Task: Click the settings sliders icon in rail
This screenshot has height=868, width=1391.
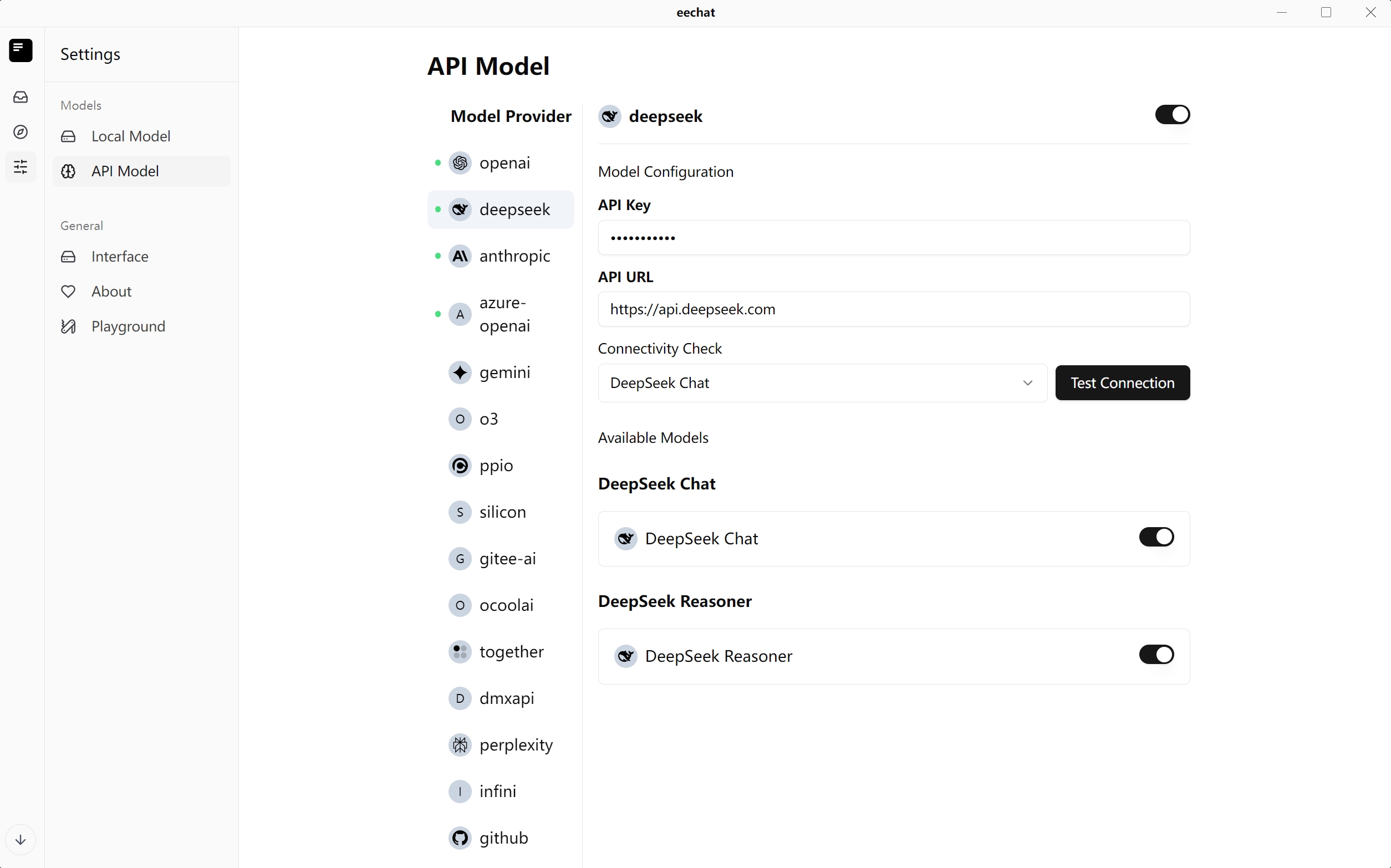Action: [x=21, y=167]
